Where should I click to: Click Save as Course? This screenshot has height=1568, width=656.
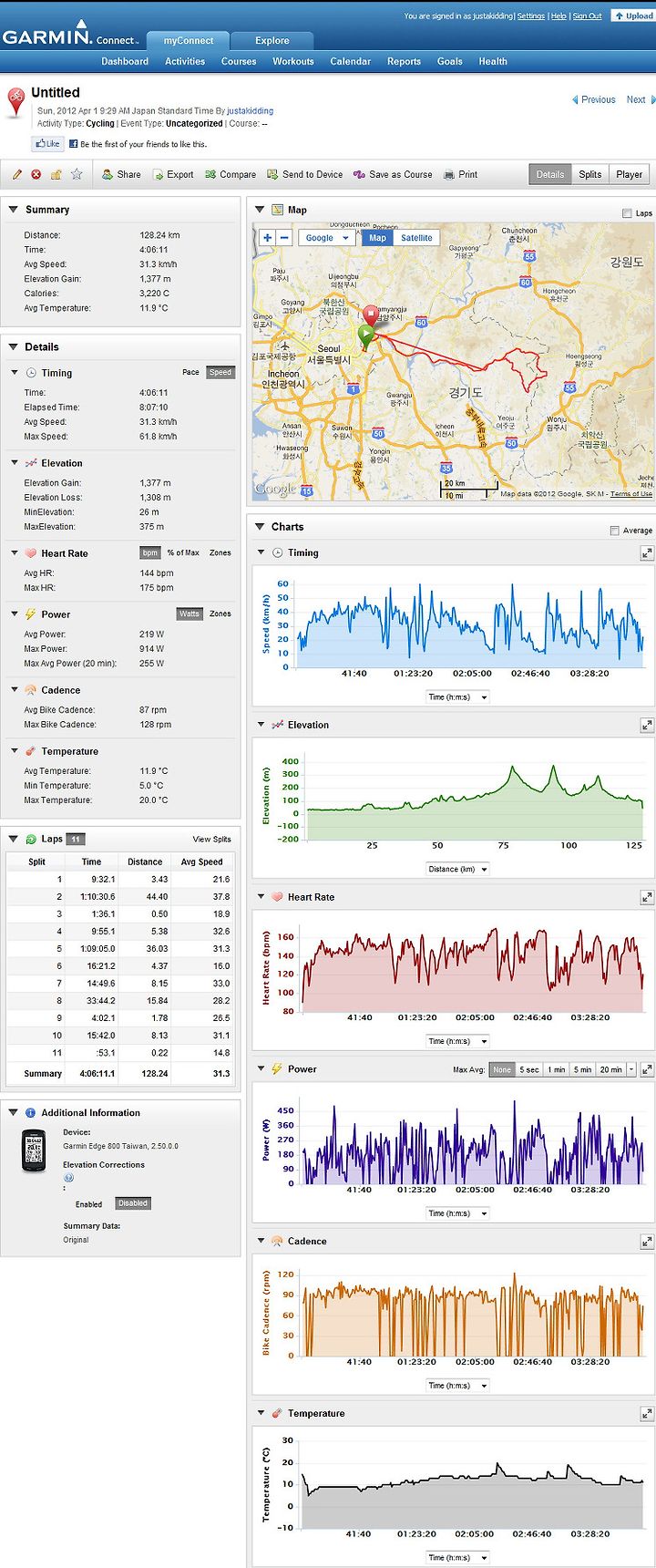(x=394, y=174)
